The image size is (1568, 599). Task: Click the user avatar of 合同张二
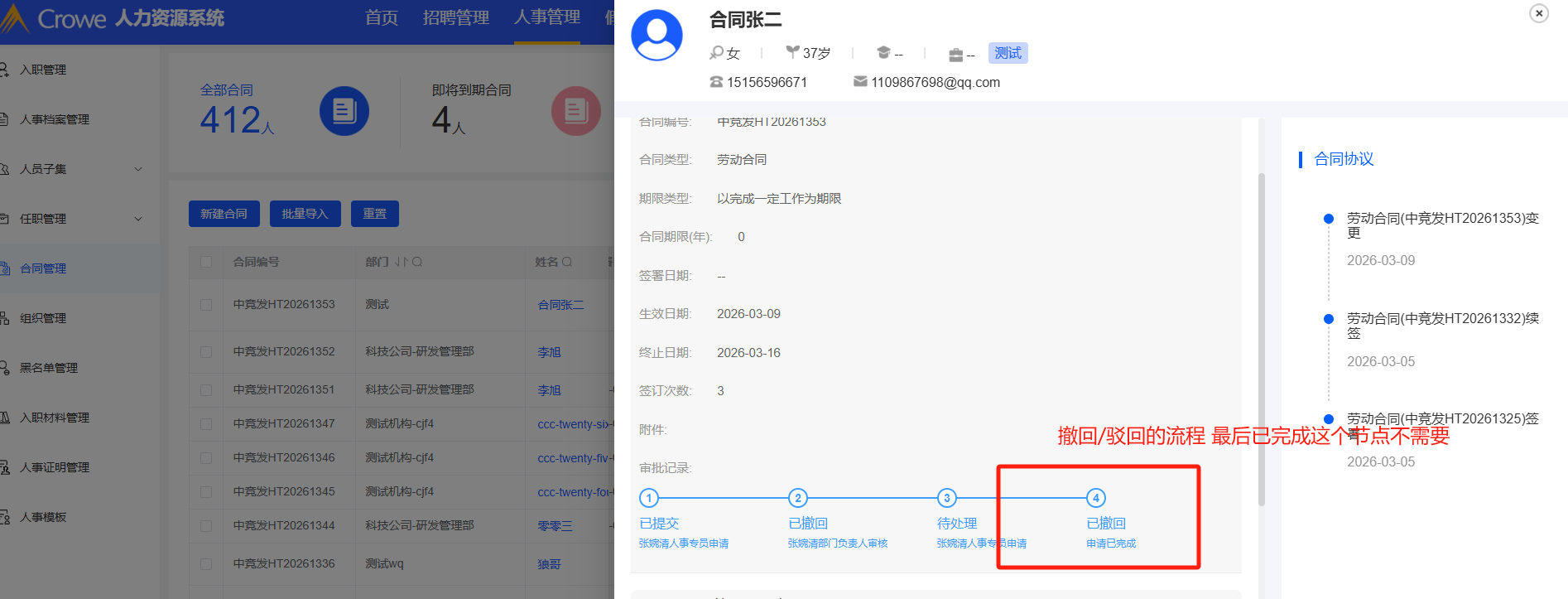[657, 36]
